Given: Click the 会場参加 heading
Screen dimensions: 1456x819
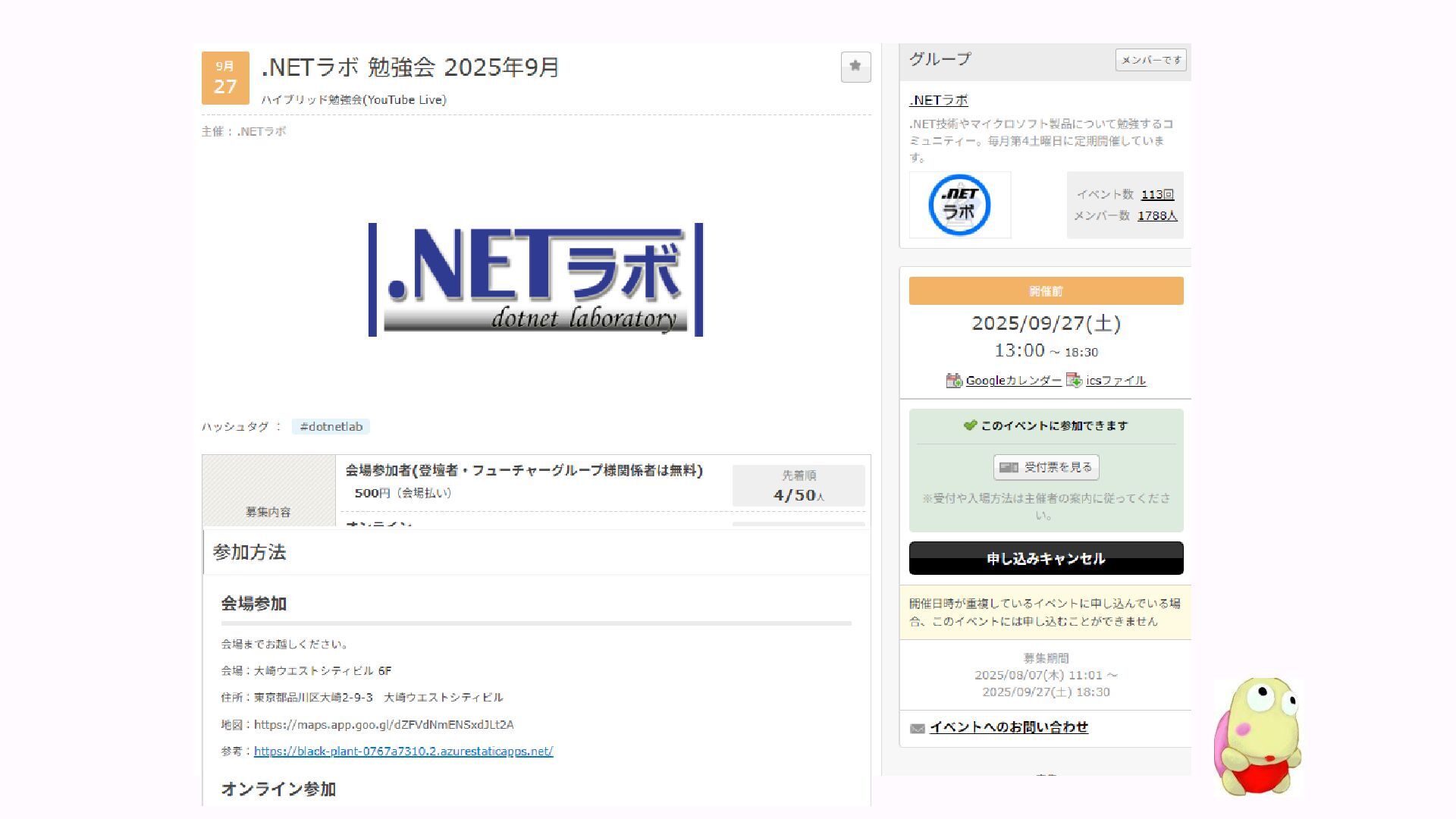Looking at the screenshot, I should tap(254, 604).
